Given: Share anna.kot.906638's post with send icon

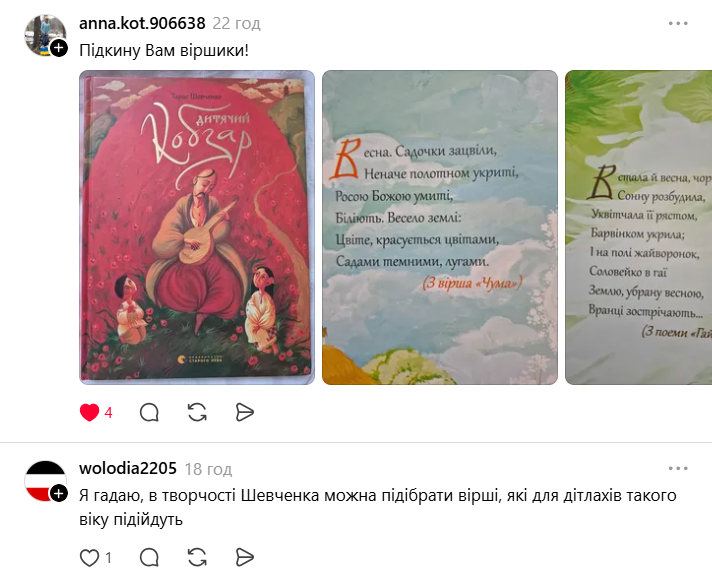Looking at the screenshot, I should [245, 412].
